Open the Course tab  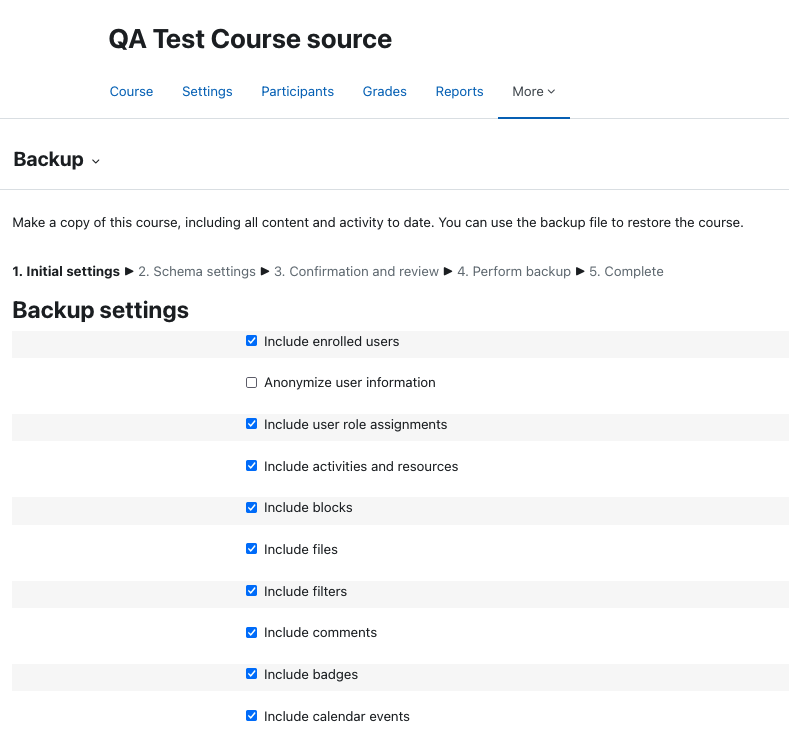click(131, 92)
